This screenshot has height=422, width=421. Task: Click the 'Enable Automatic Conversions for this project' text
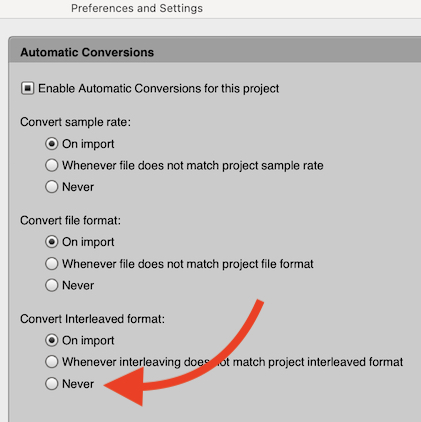pos(159,89)
